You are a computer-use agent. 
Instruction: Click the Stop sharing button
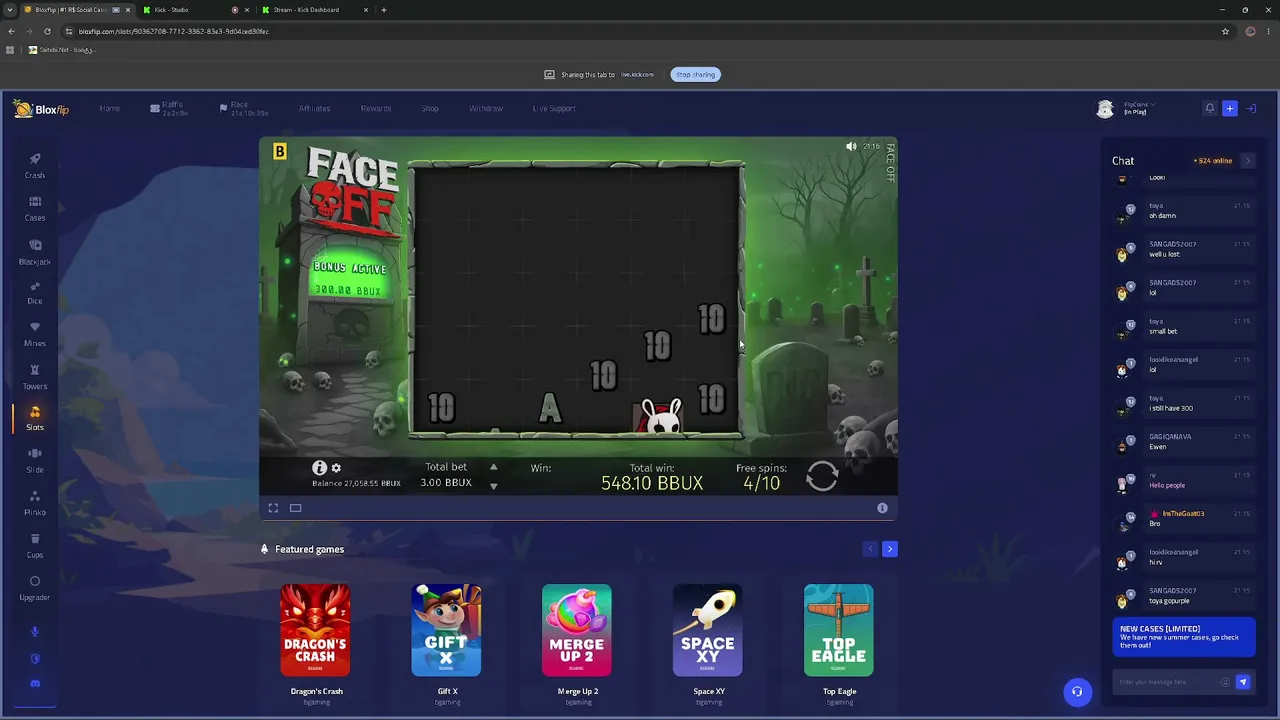(x=695, y=74)
